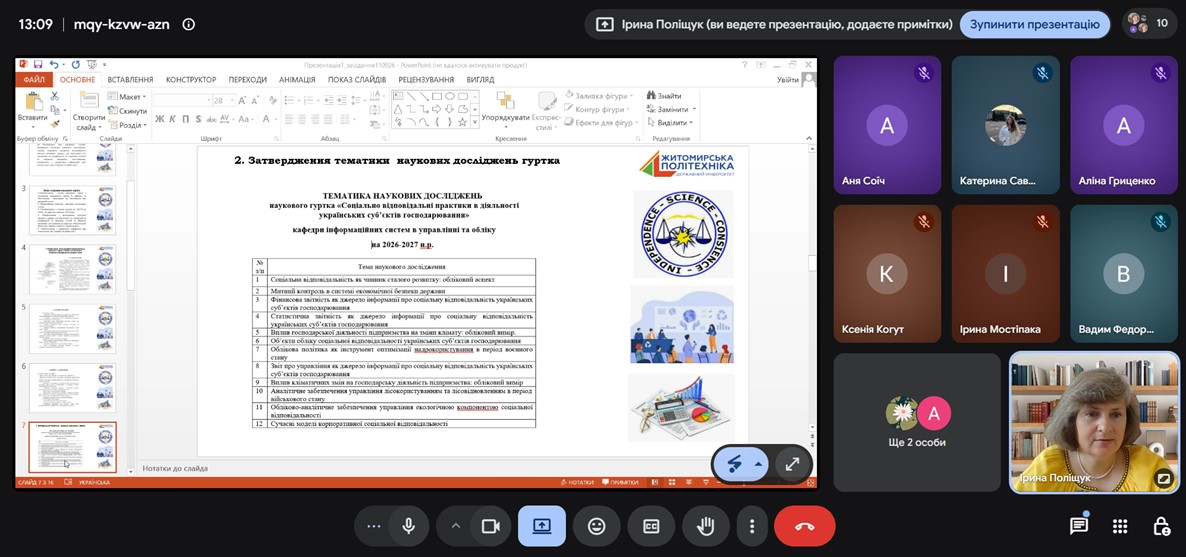
Task: Click Зупинити презентацію button
Action: click(1035, 24)
